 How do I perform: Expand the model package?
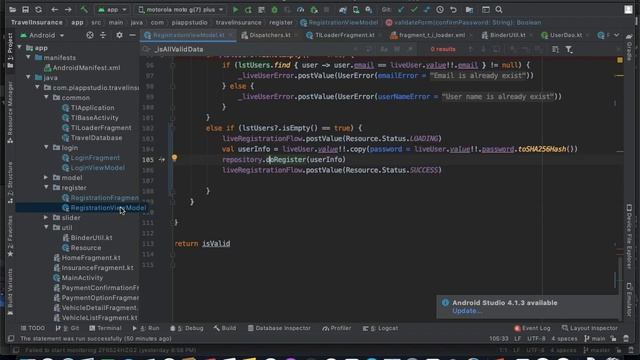(46, 178)
